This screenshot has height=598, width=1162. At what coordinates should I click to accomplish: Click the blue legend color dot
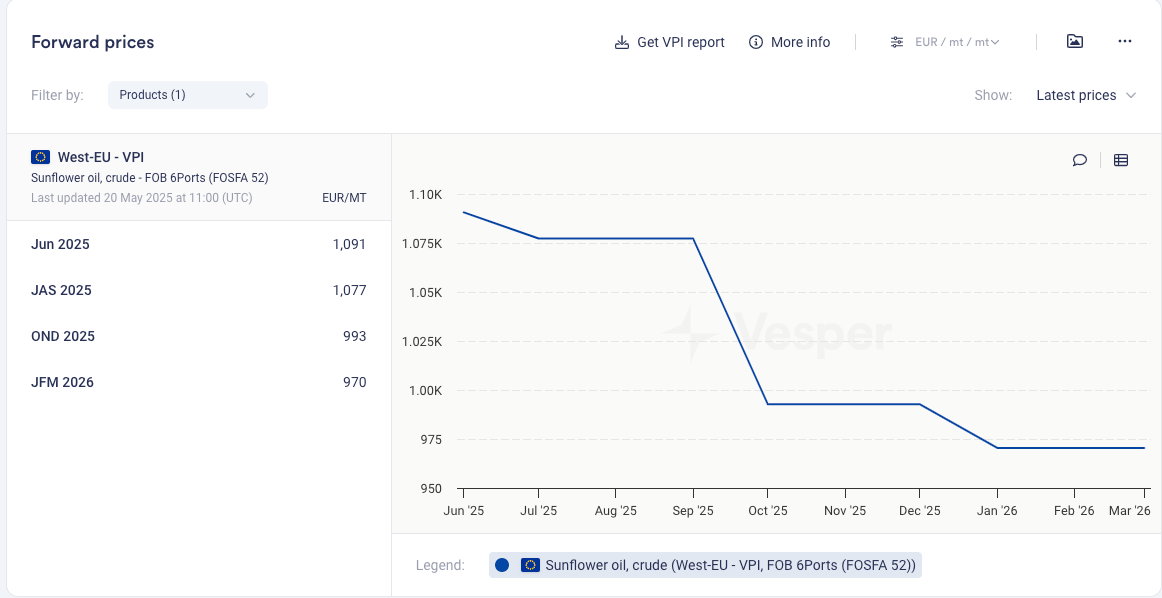[x=502, y=565]
